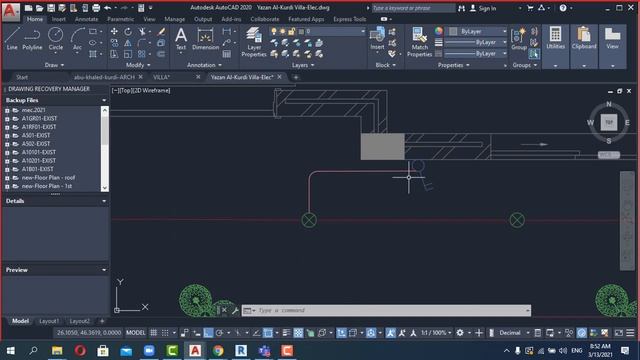Click the search keyword or phrase box

tap(413, 8)
